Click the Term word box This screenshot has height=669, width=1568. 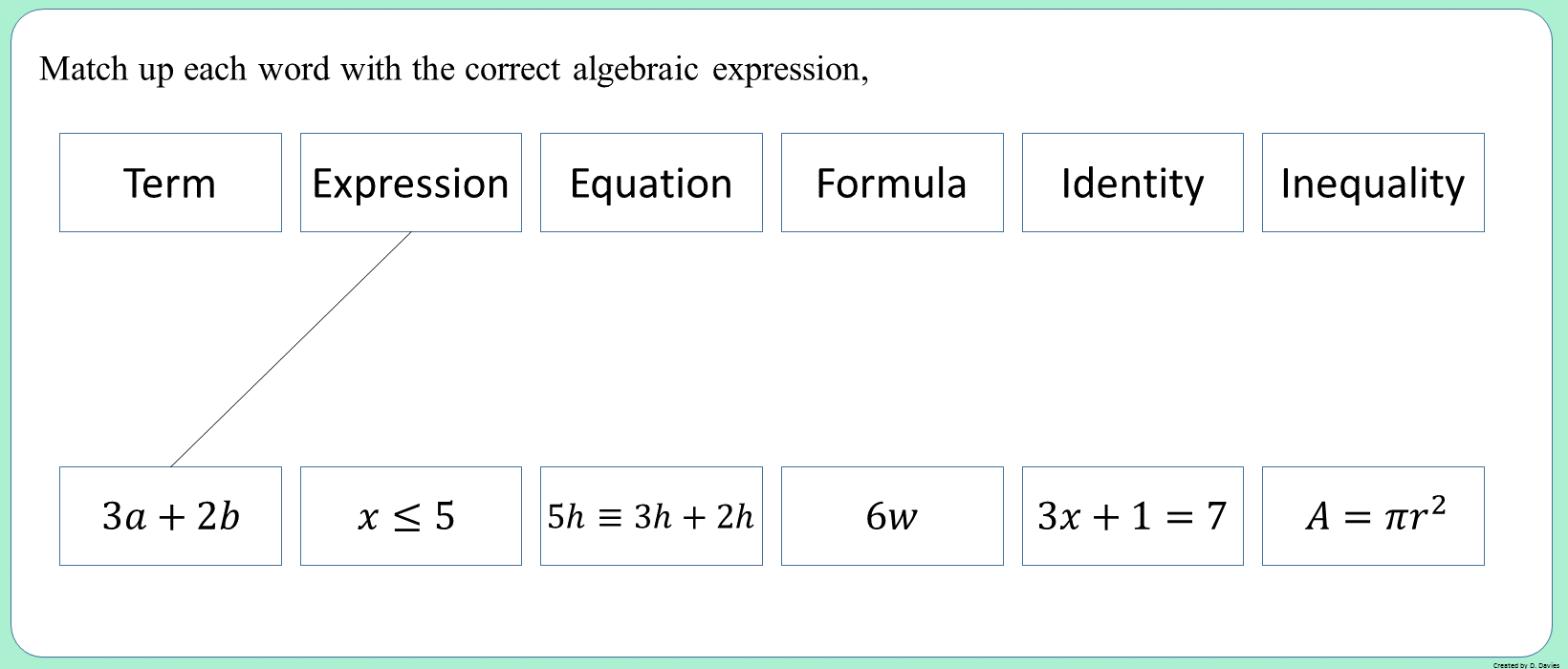click(x=170, y=183)
